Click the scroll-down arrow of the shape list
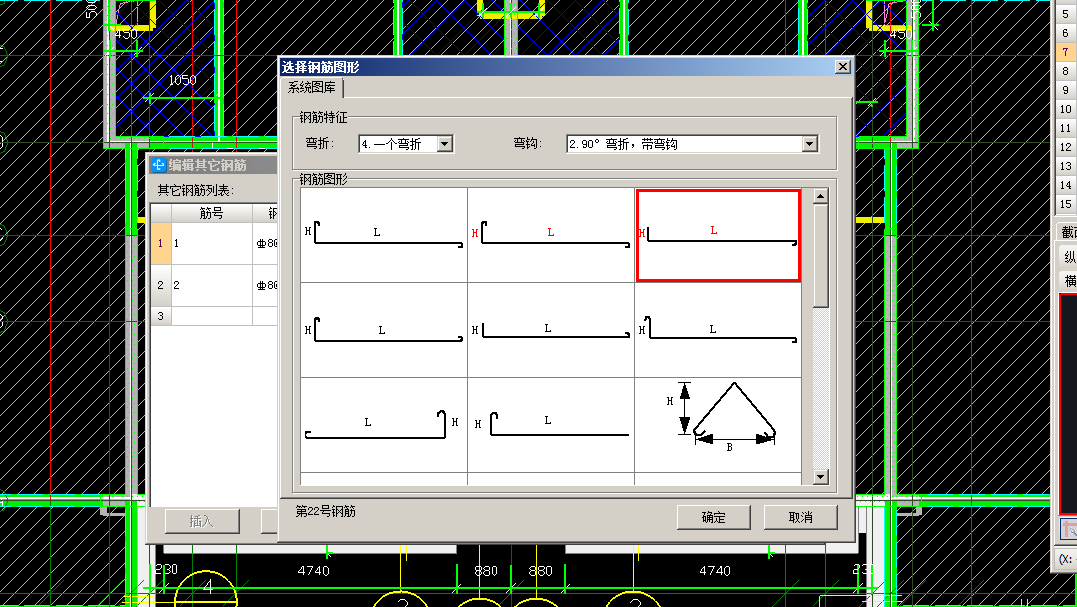The height and width of the screenshot is (607, 1077). (x=820, y=477)
